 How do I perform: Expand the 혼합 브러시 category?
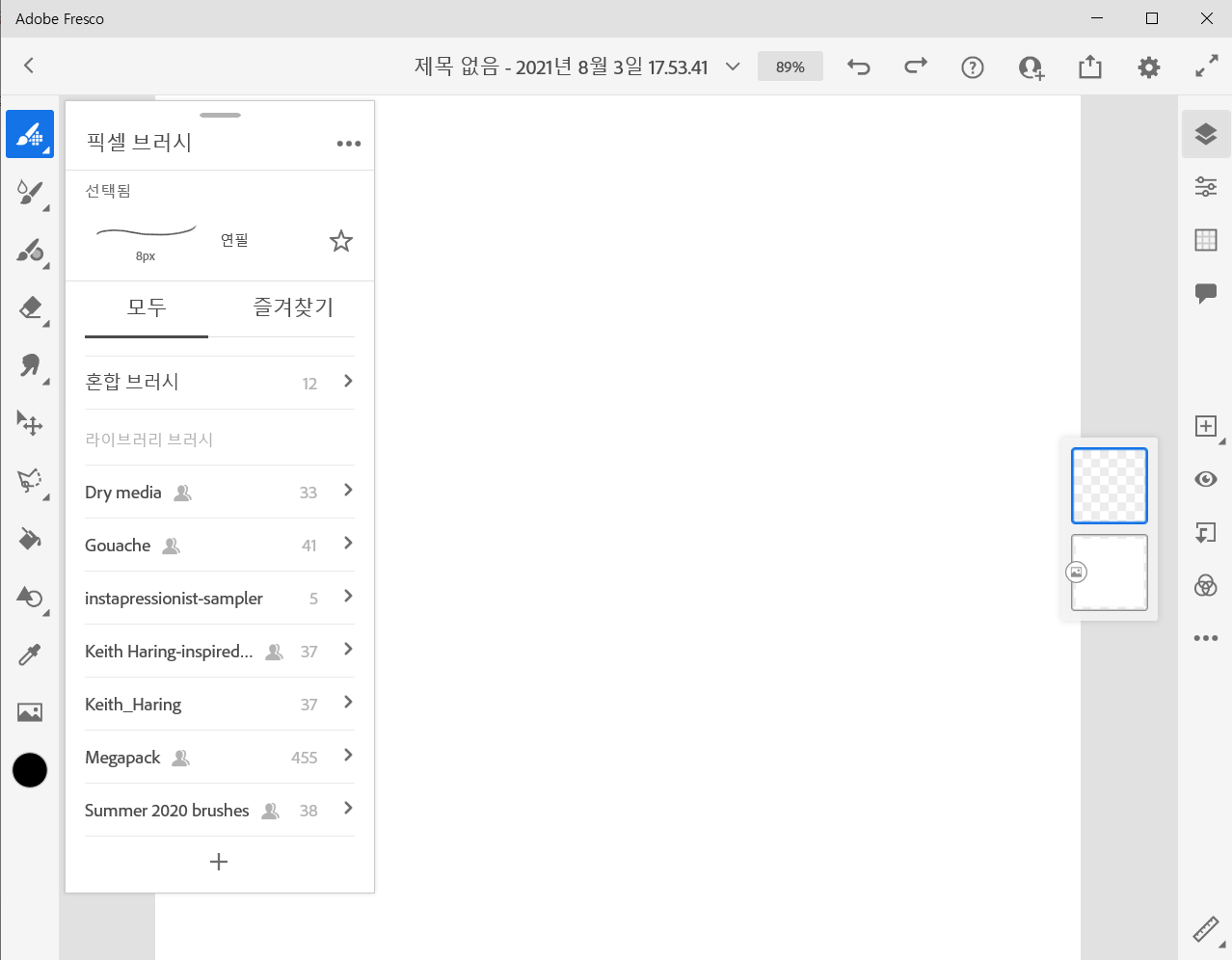(x=220, y=382)
